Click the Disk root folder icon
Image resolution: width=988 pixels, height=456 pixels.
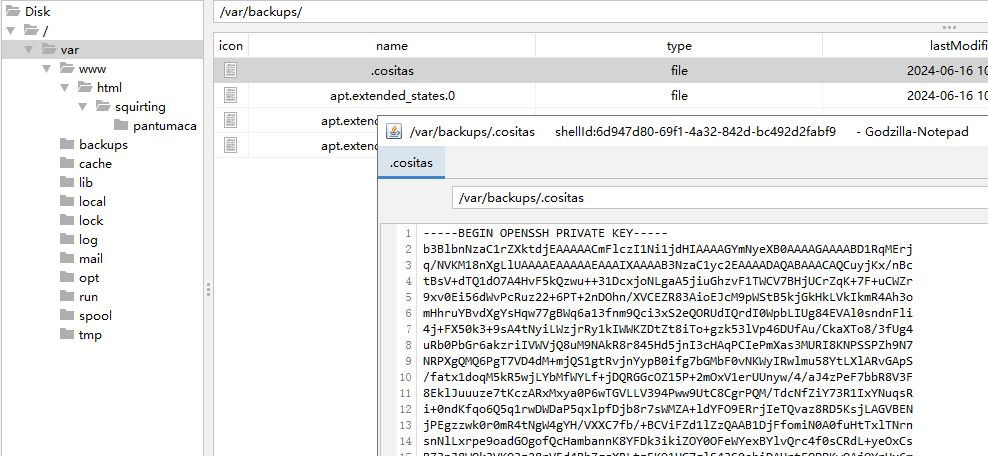coord(12,11)
